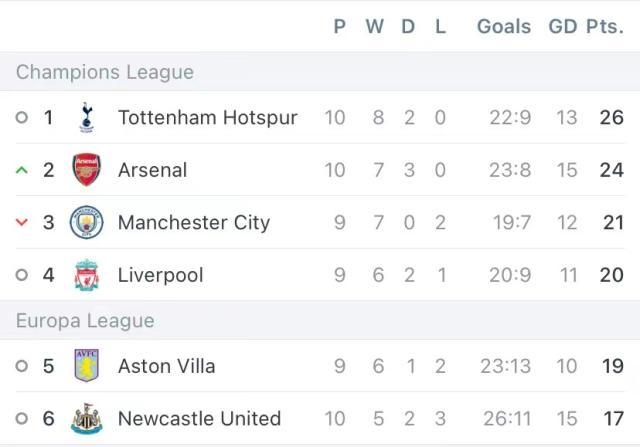
Task: Open the Newcastle United team page
Action: [x=199, y=419]
